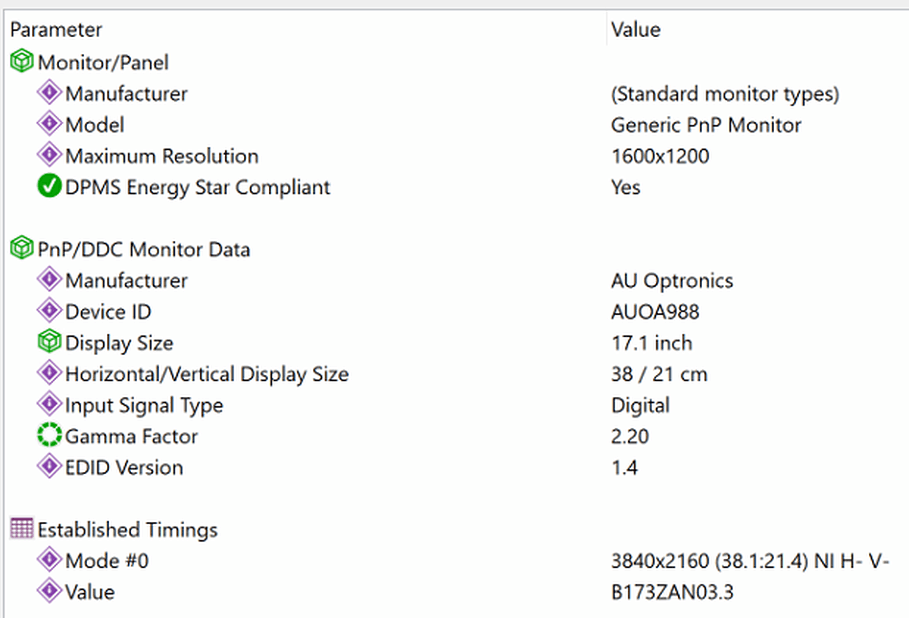Click the purple grid icon beside Established Timings
This screenshot has width=909, height=618.
pyautogui.click(x=21, y=528)
